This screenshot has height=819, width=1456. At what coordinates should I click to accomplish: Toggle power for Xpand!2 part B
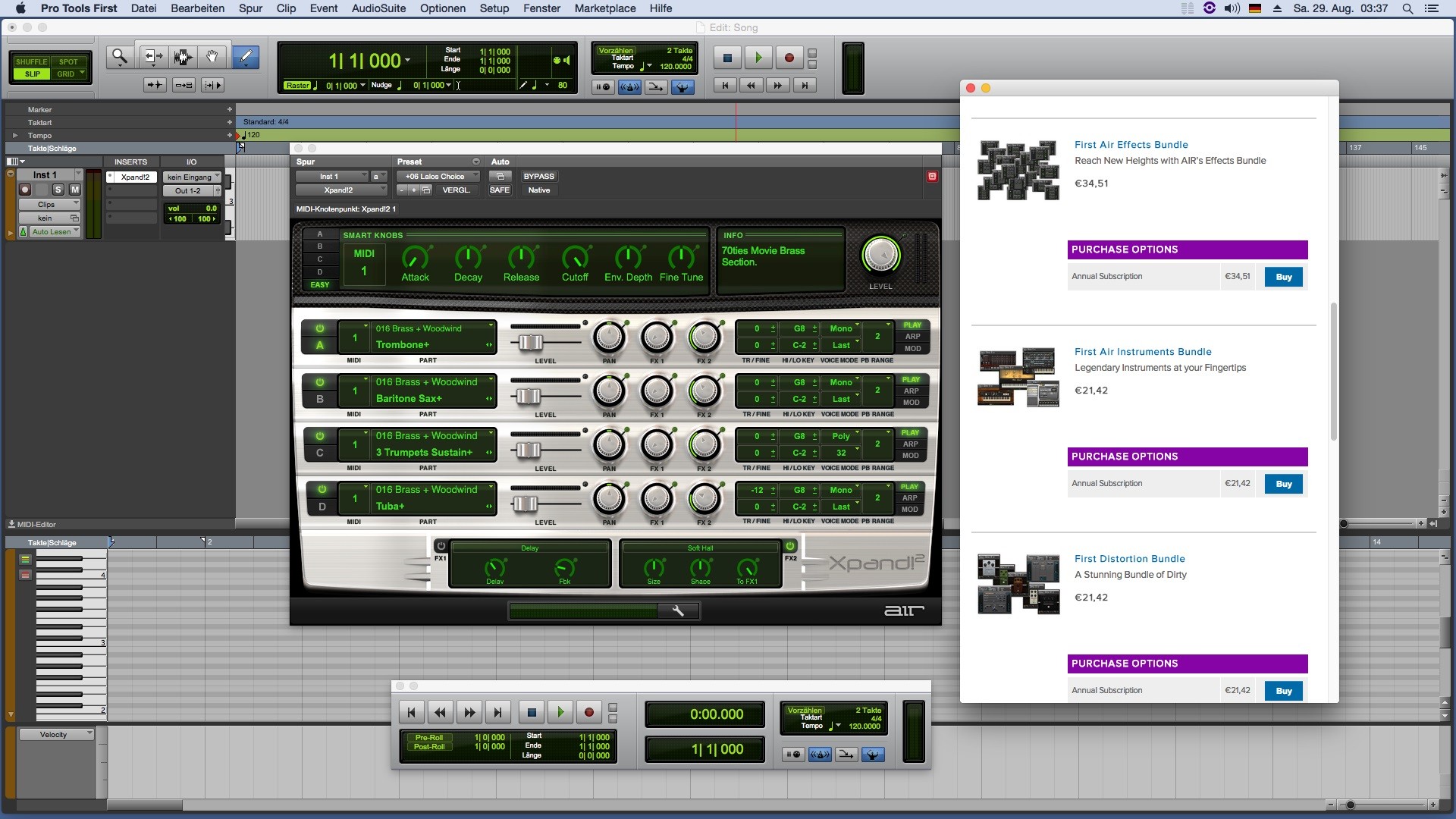pyautogui.click(x=320, y=382)
